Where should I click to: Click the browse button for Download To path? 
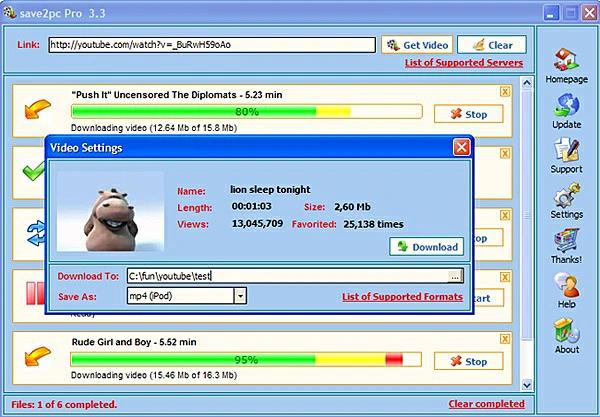click(x=455, y=276)
